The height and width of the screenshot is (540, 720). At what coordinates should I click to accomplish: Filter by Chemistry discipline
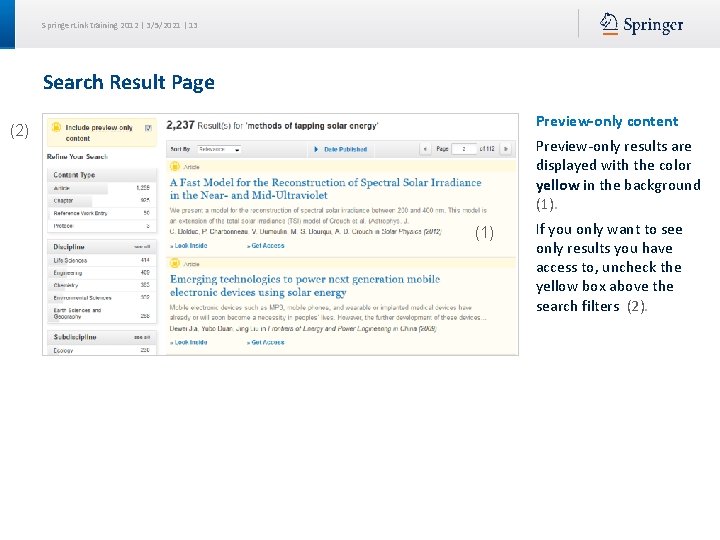coord(102,285)
